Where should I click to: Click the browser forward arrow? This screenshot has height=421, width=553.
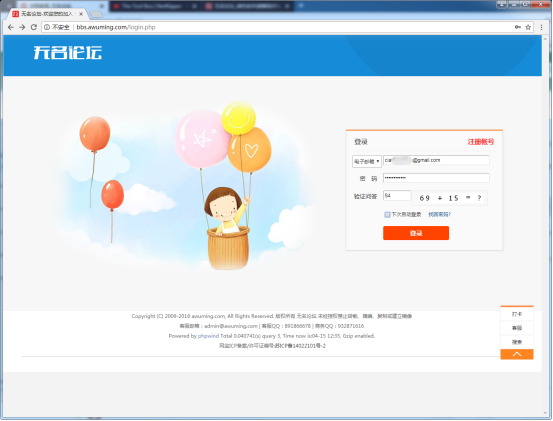click(x=22, y=27)
